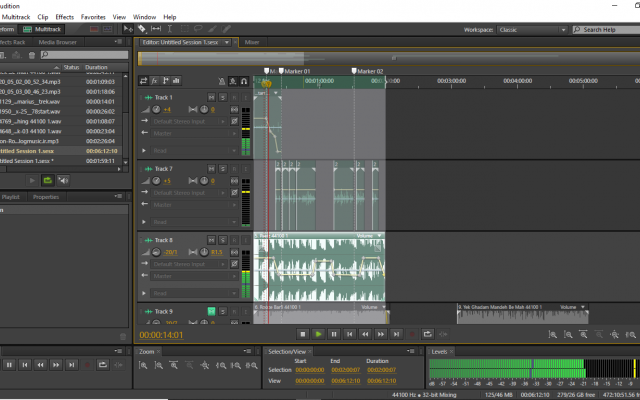
Task: Unmute Track 9 with the green M button
Action: click(x=211, y=311)
